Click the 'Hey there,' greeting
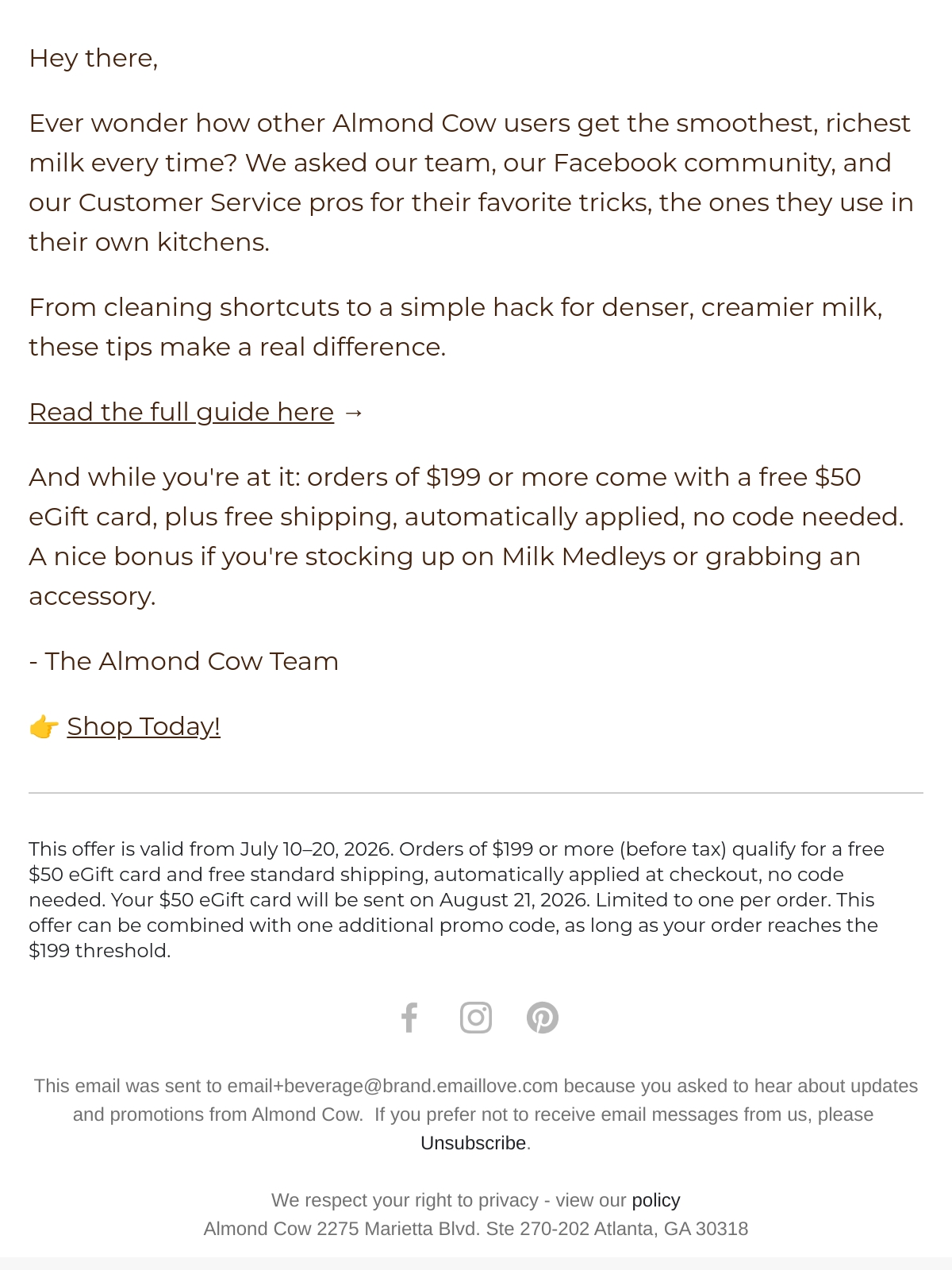Viewport: 952px width, 1270px height. [x=94, y=58]
